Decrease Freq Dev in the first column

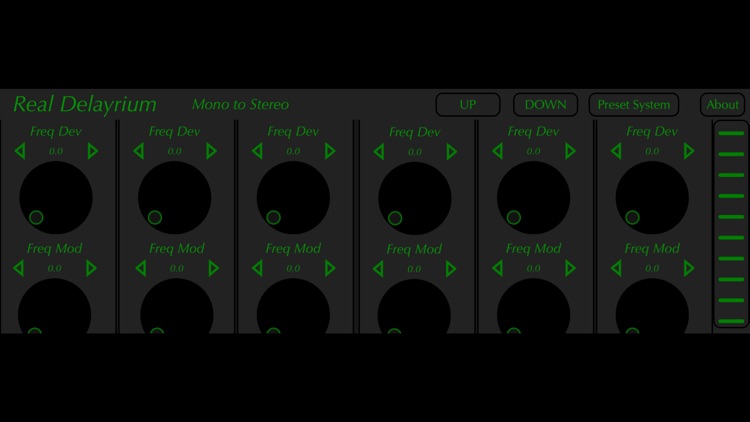click(x=20, y=151)
